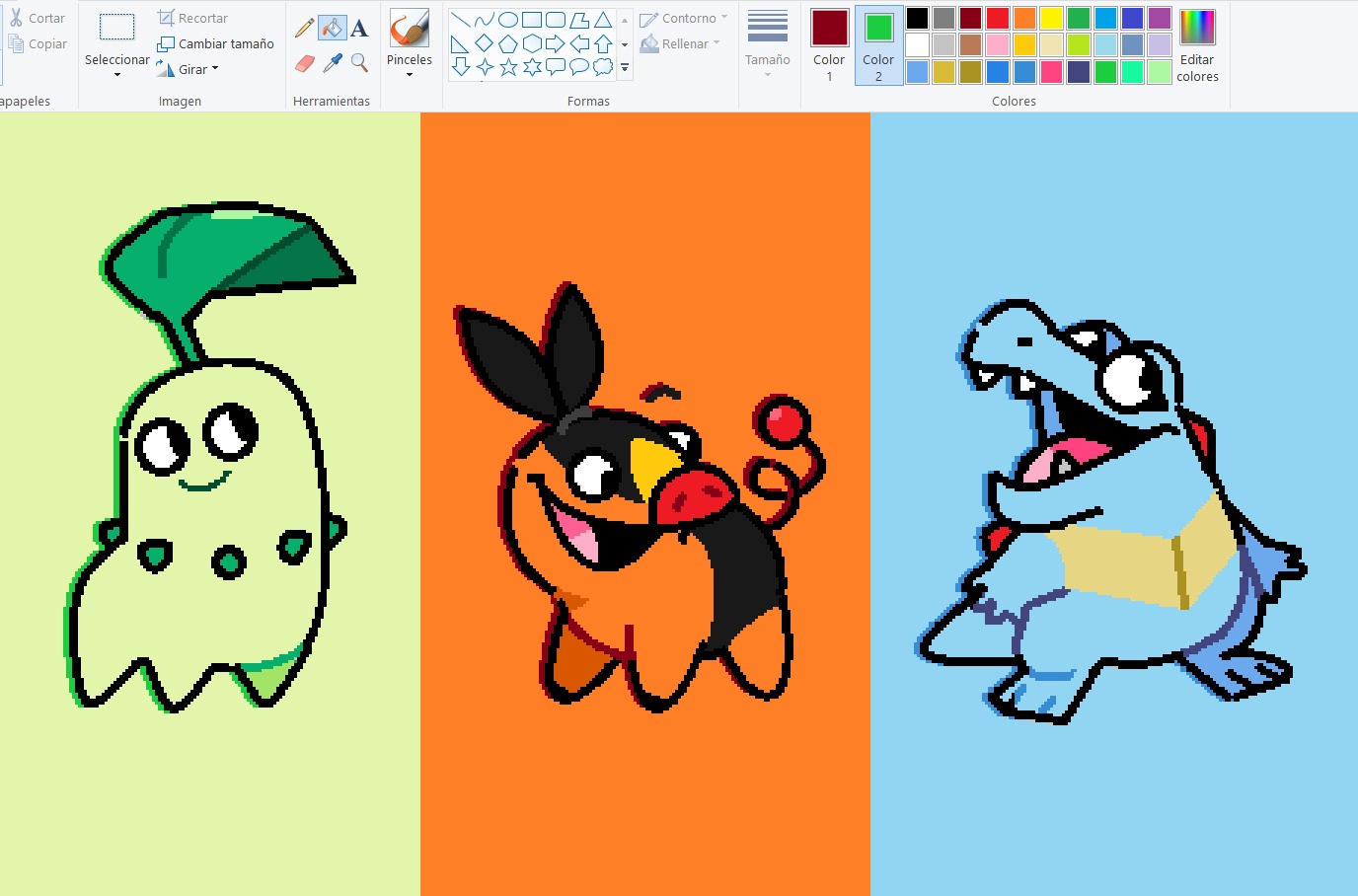Choose the rounded rectangle shape
This screenshot has width=1358, height=896.
click(x=556, y=20)
